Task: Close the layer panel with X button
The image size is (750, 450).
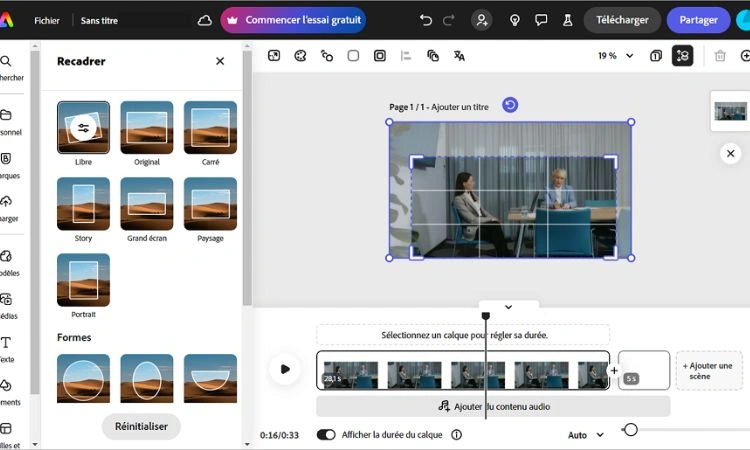Action: point(730,154)
